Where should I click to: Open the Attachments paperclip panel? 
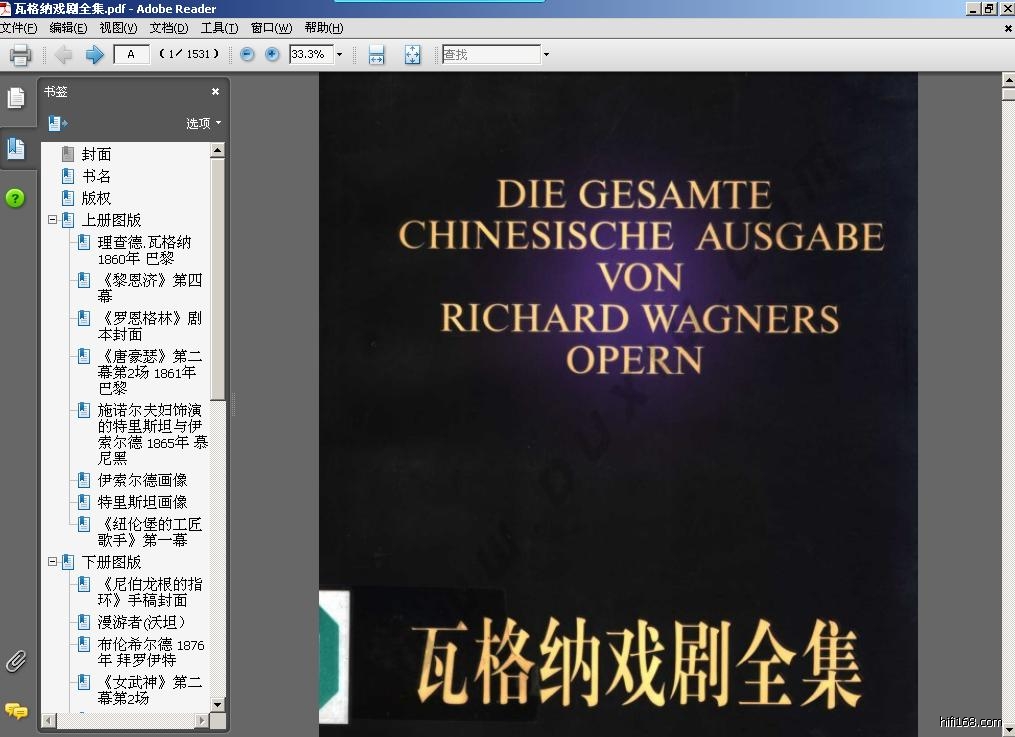(x=16, y=661)
